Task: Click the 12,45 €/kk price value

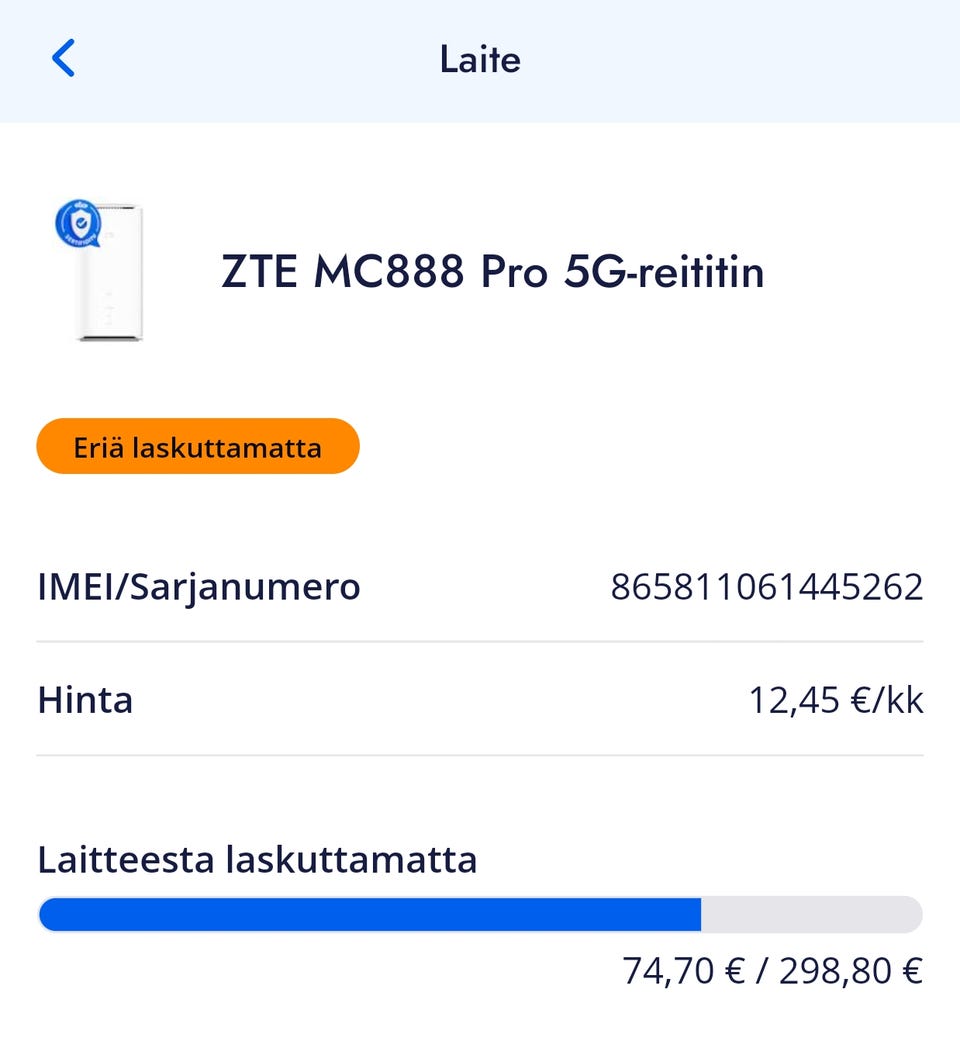Action: pyautogui.click(x=836, y=700)
